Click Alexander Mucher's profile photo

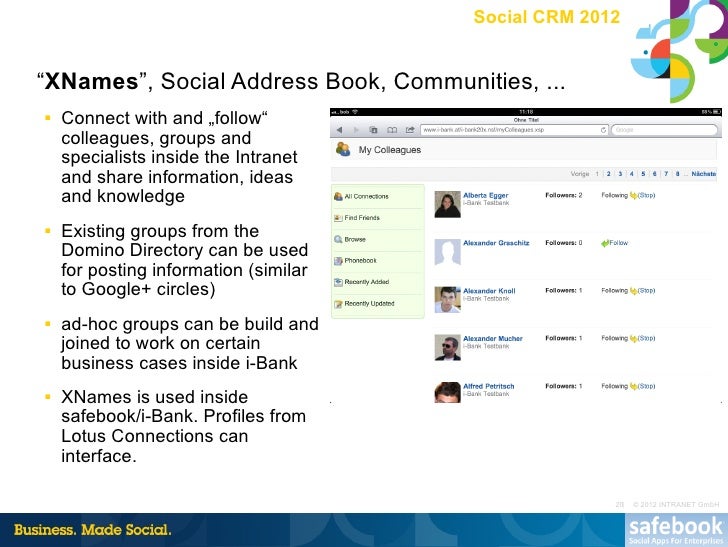click(x=447, y=347)
